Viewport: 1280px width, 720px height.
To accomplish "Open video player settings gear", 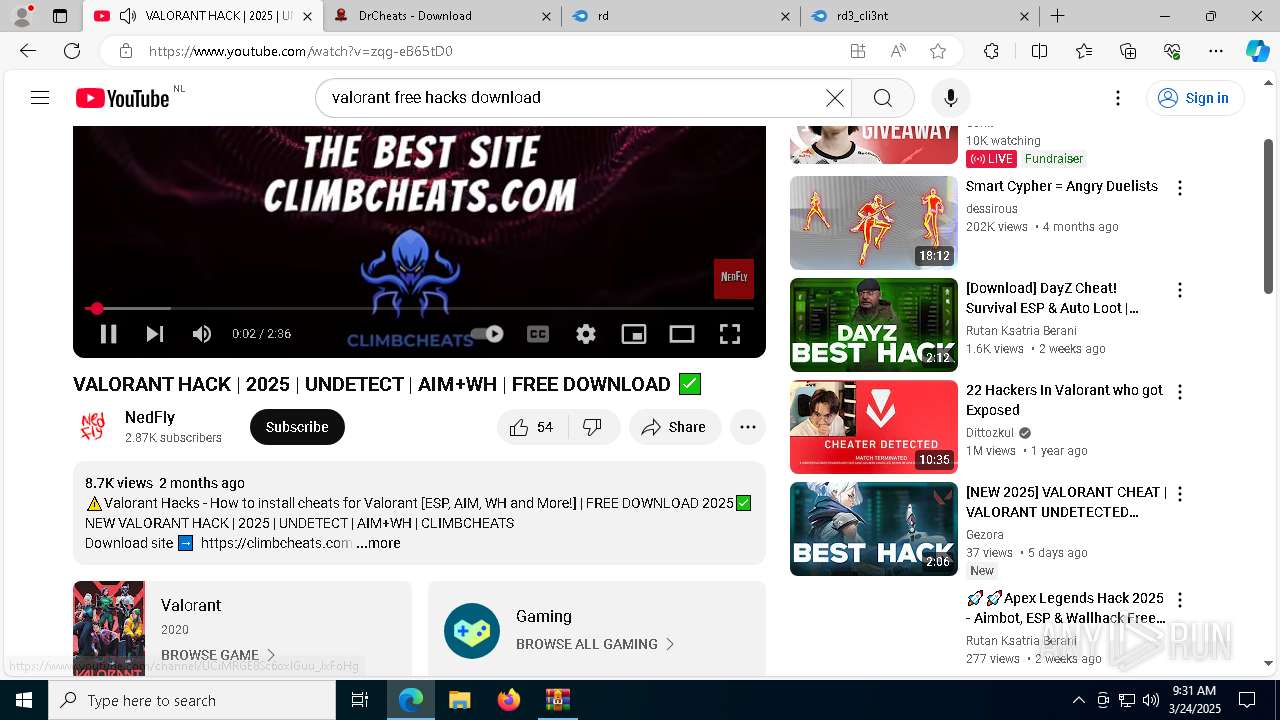I will coord(586,334).
